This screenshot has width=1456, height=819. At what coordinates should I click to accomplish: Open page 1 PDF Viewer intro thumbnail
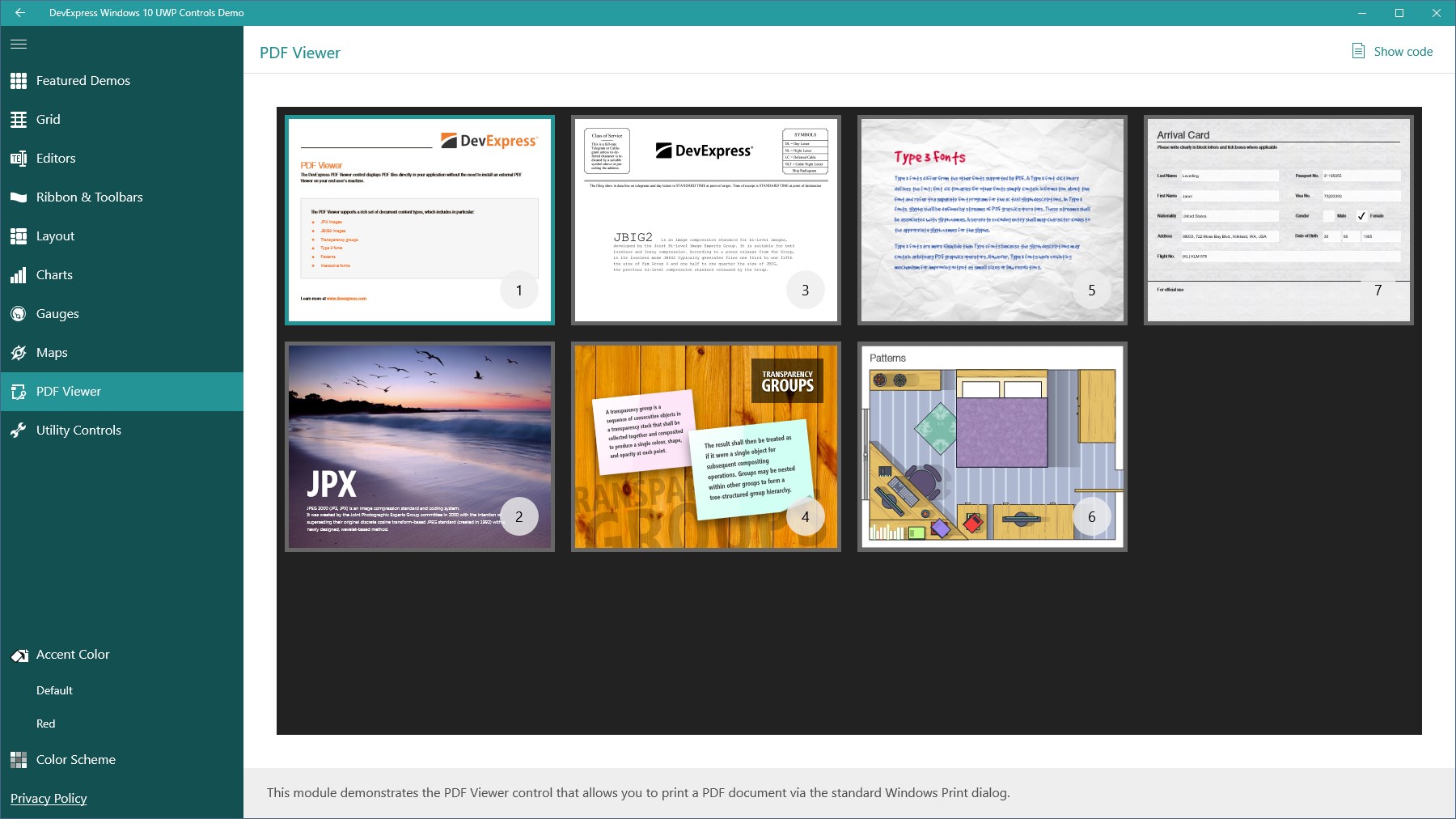click(420, 220)
